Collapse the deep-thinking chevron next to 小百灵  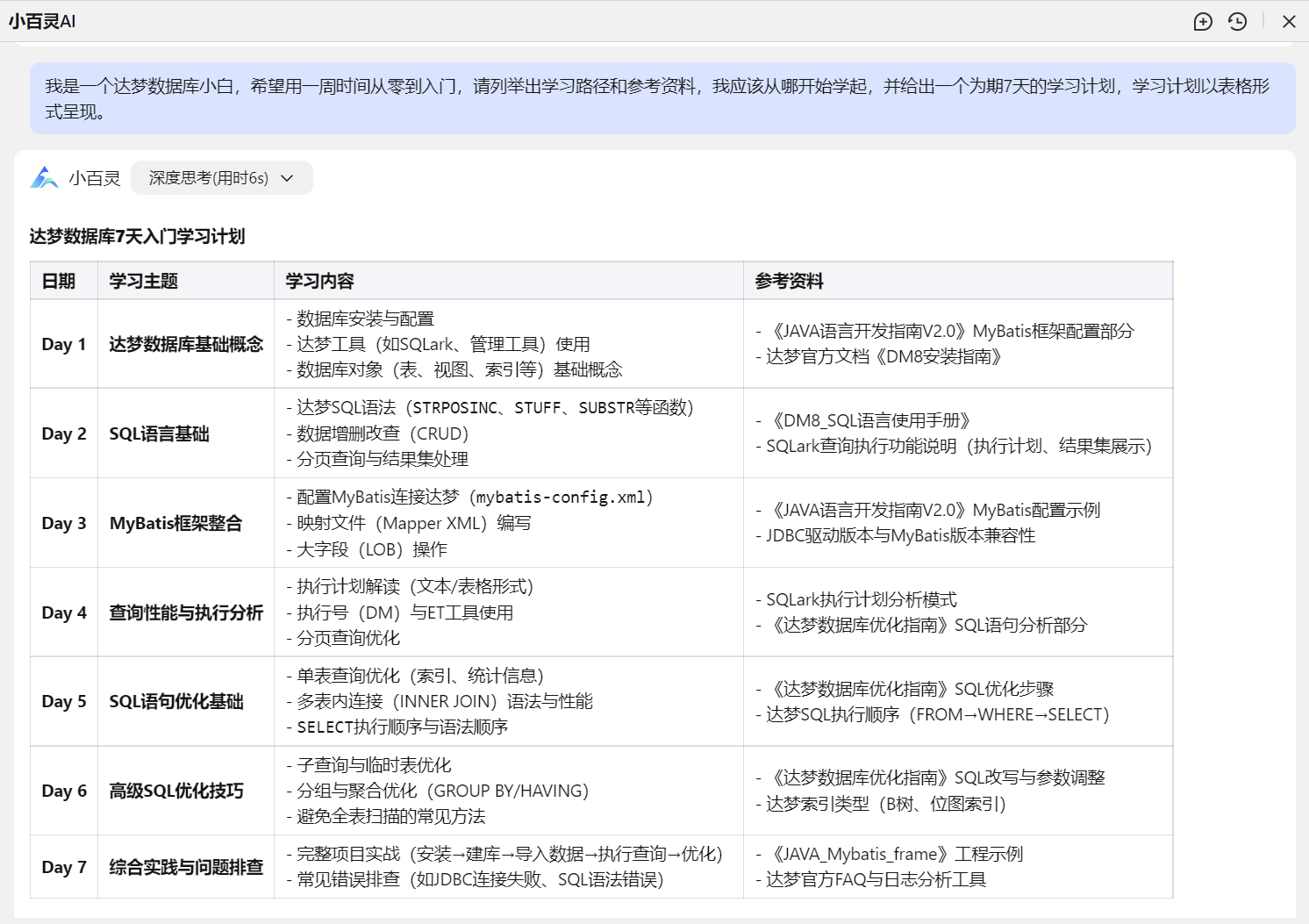[287, 177]
